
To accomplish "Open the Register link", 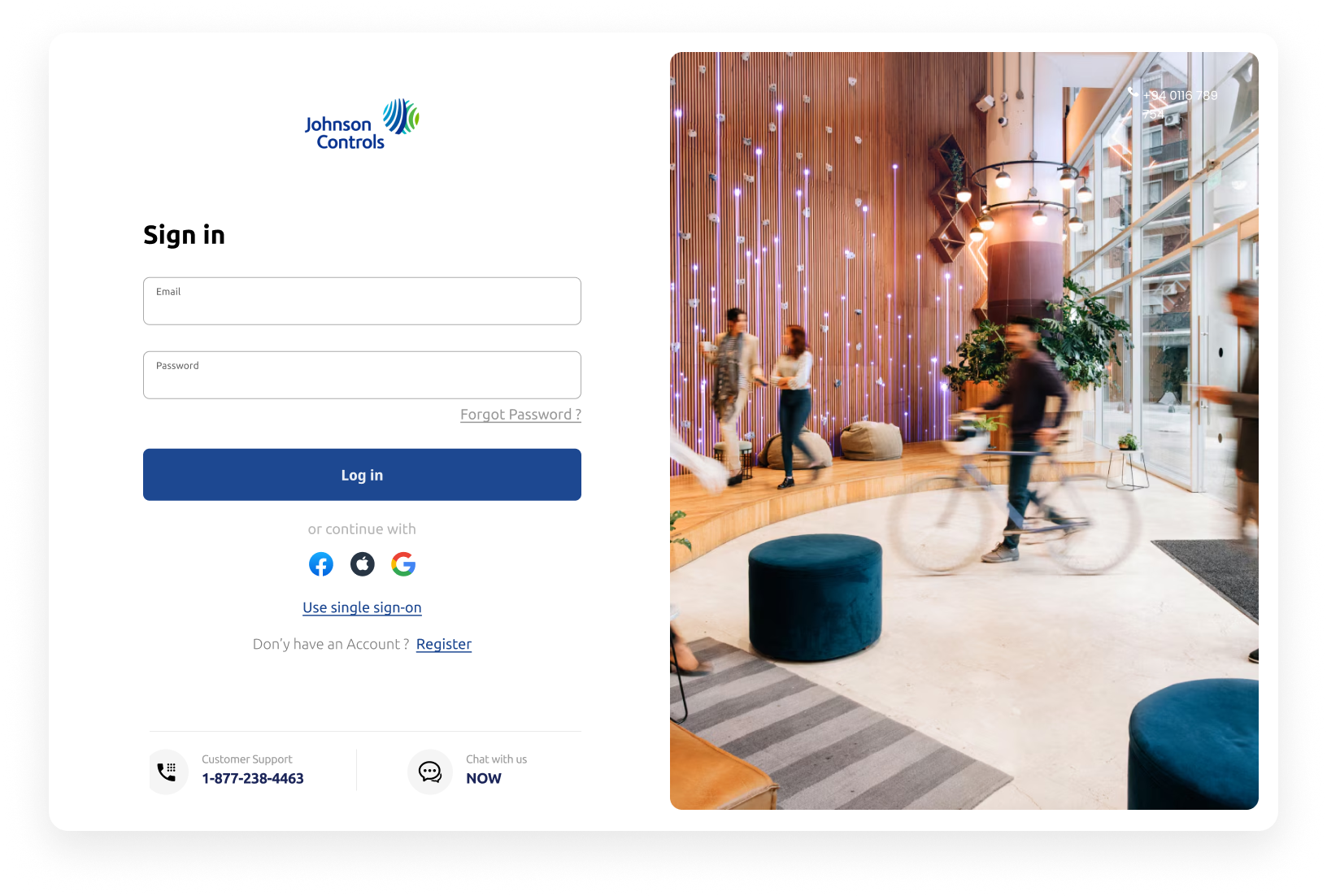I will tap(444, 644).
